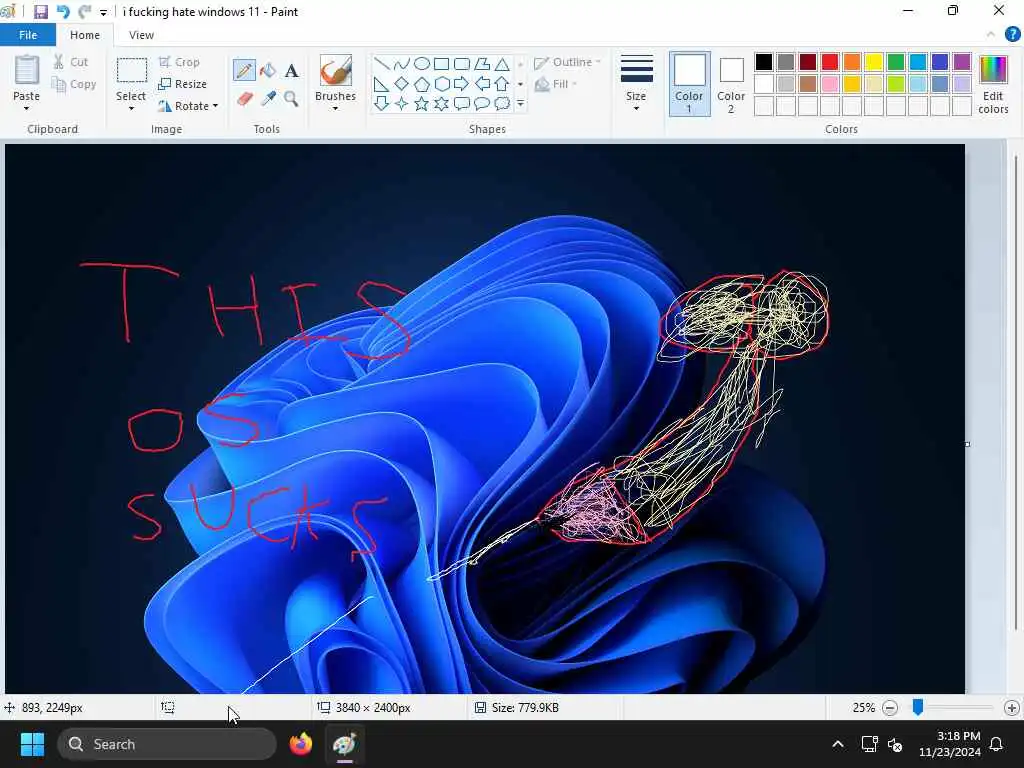Screen dimensions: 1024x768
Task: Open Customize Quick Access Toolbar arrow
Action: point(103,12)
